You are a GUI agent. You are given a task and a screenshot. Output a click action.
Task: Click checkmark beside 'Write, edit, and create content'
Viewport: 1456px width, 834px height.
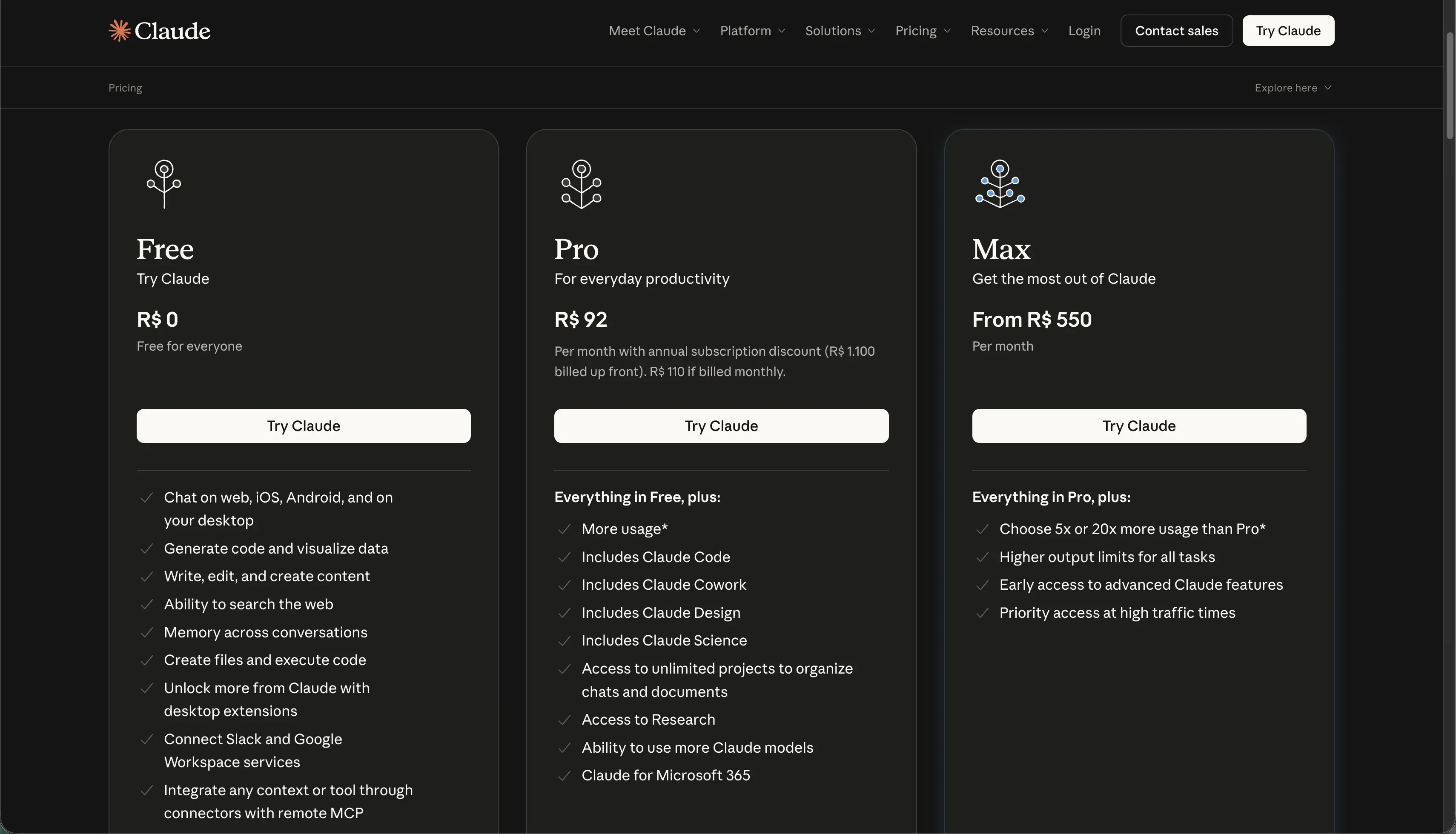(147, 576)
